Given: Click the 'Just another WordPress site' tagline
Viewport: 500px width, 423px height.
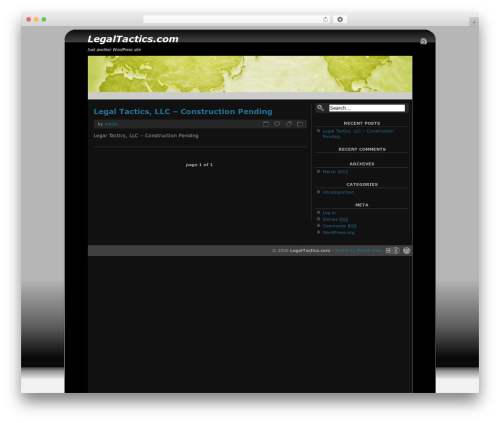Looking at the screenshot, I should [114, 50].
